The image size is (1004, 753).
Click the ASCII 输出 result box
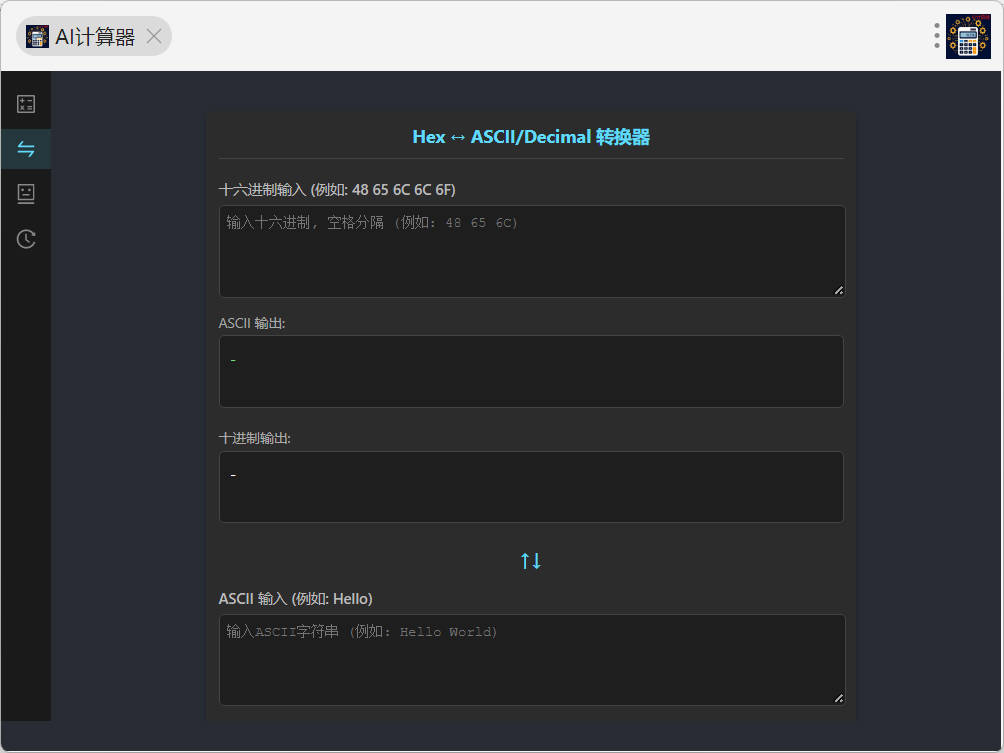pyautogui.click(x=531, y=371)
